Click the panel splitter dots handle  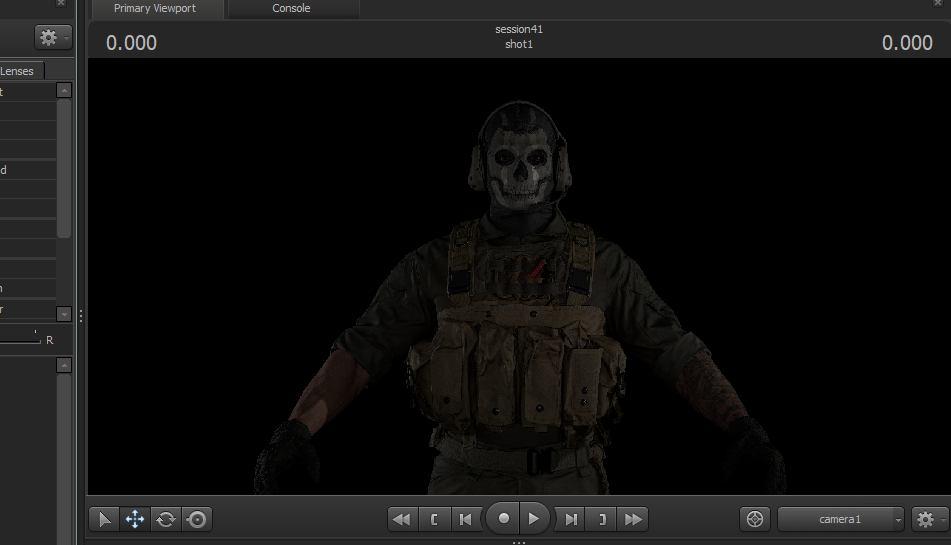81,315
